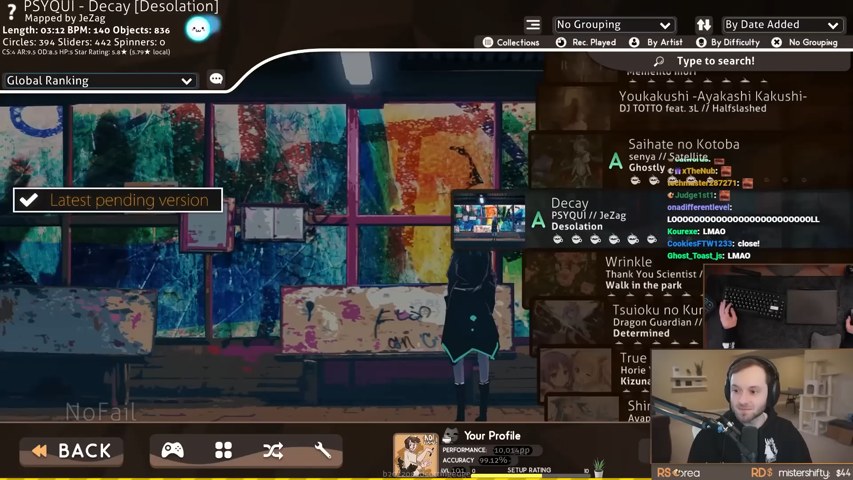Click the random shuffle icon

click(x=273, y=451)
